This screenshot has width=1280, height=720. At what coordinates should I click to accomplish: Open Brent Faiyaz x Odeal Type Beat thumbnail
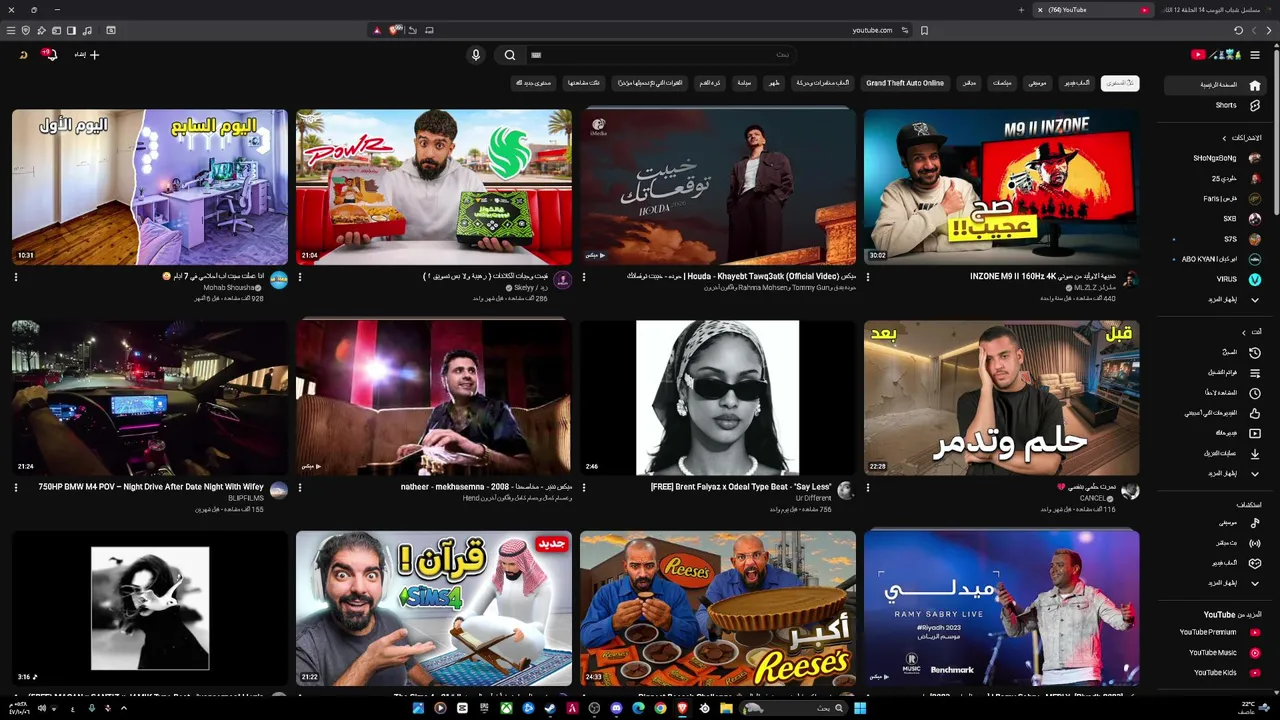click(x=718, y=397)
